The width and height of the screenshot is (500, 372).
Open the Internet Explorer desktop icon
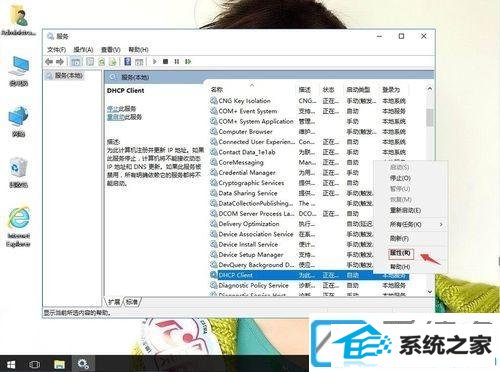(x=19, y=226)
